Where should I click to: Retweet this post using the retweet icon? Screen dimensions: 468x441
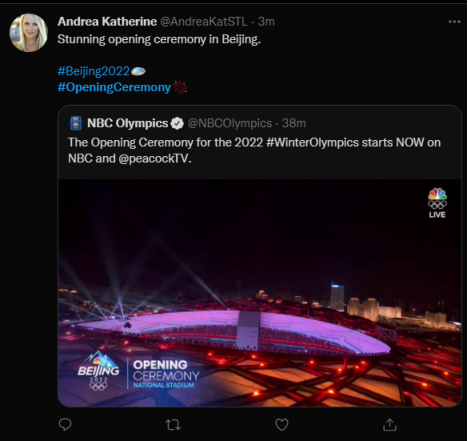[173, 424]
